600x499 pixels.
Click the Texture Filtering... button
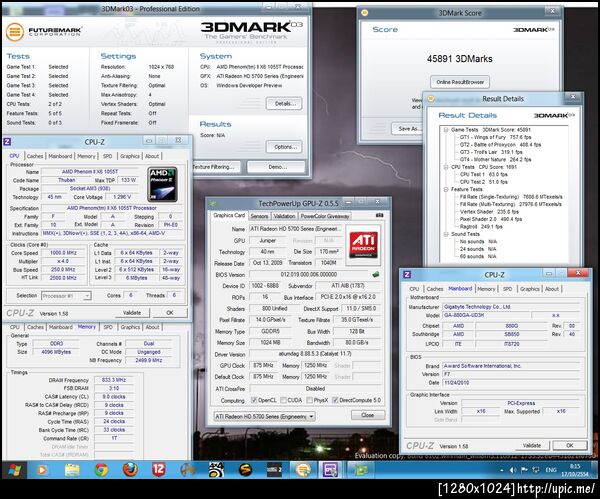(x=217, y=167)
